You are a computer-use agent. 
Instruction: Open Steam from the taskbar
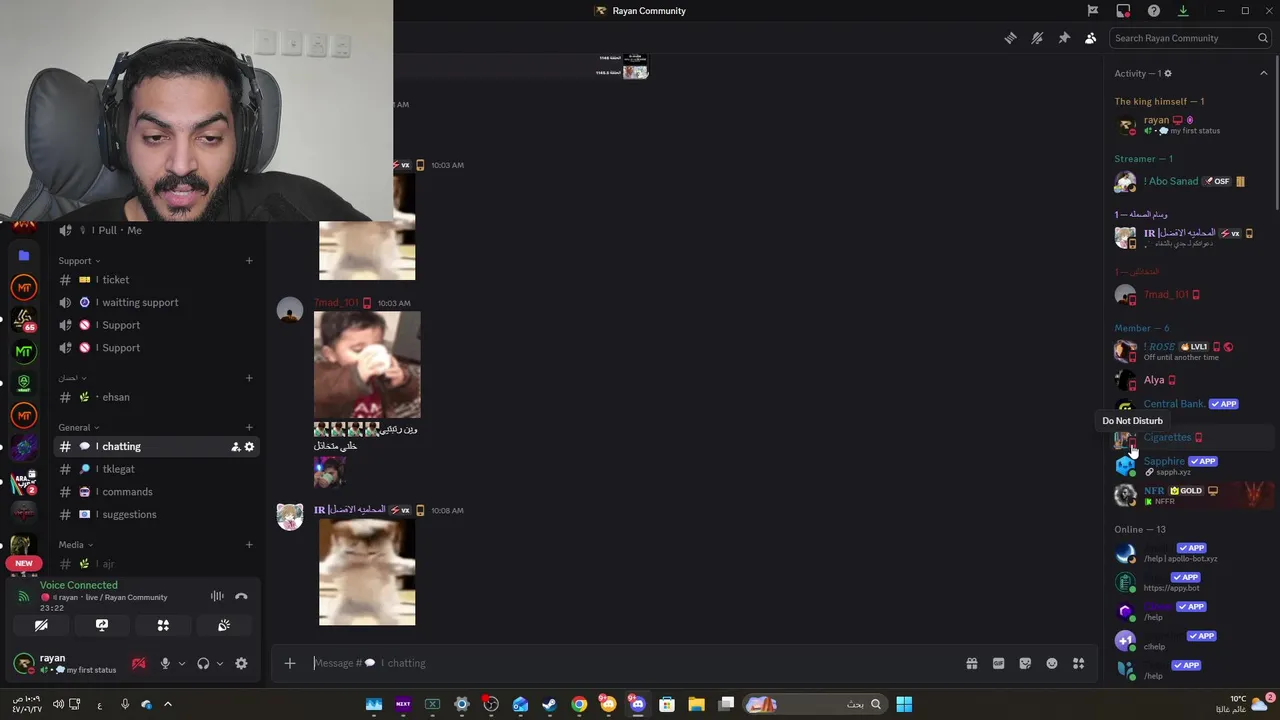click(550, 704)
